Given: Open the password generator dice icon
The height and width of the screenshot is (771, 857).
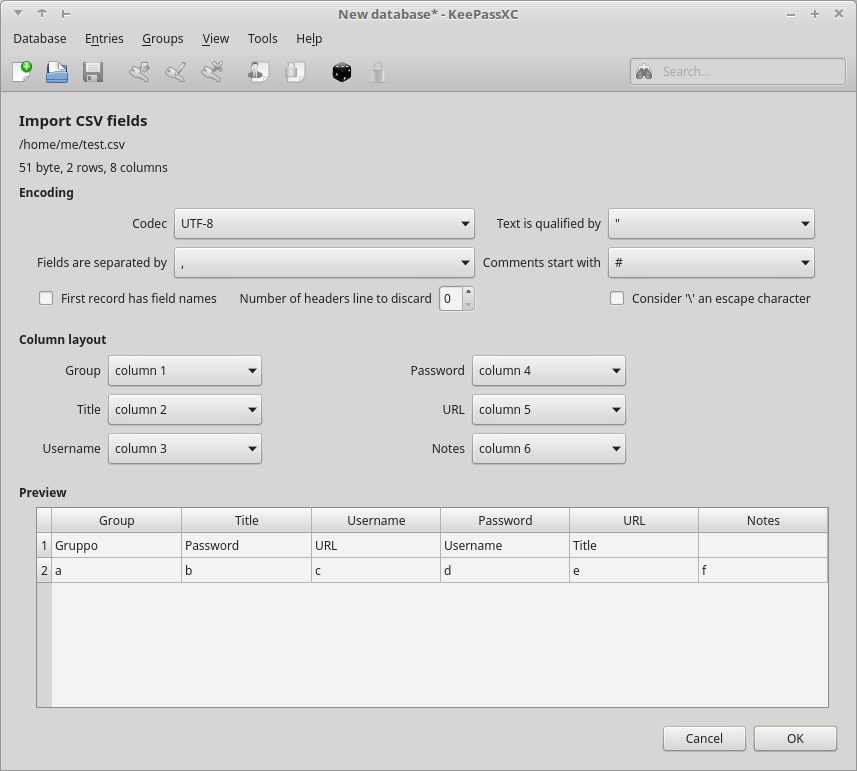Looking at the screenshot, I should [342, 71].
